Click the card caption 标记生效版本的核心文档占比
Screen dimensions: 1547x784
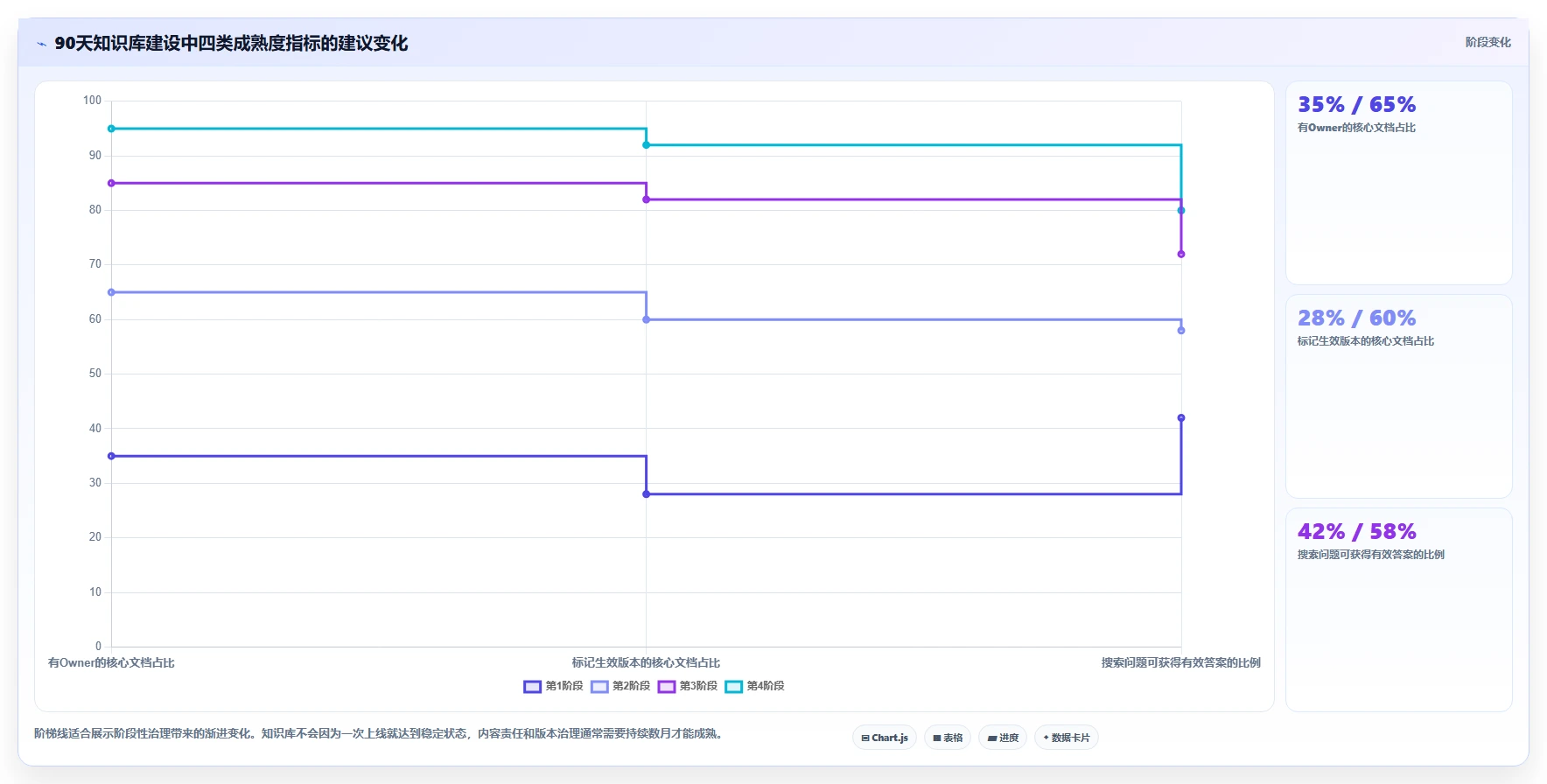coord(1366,341)
